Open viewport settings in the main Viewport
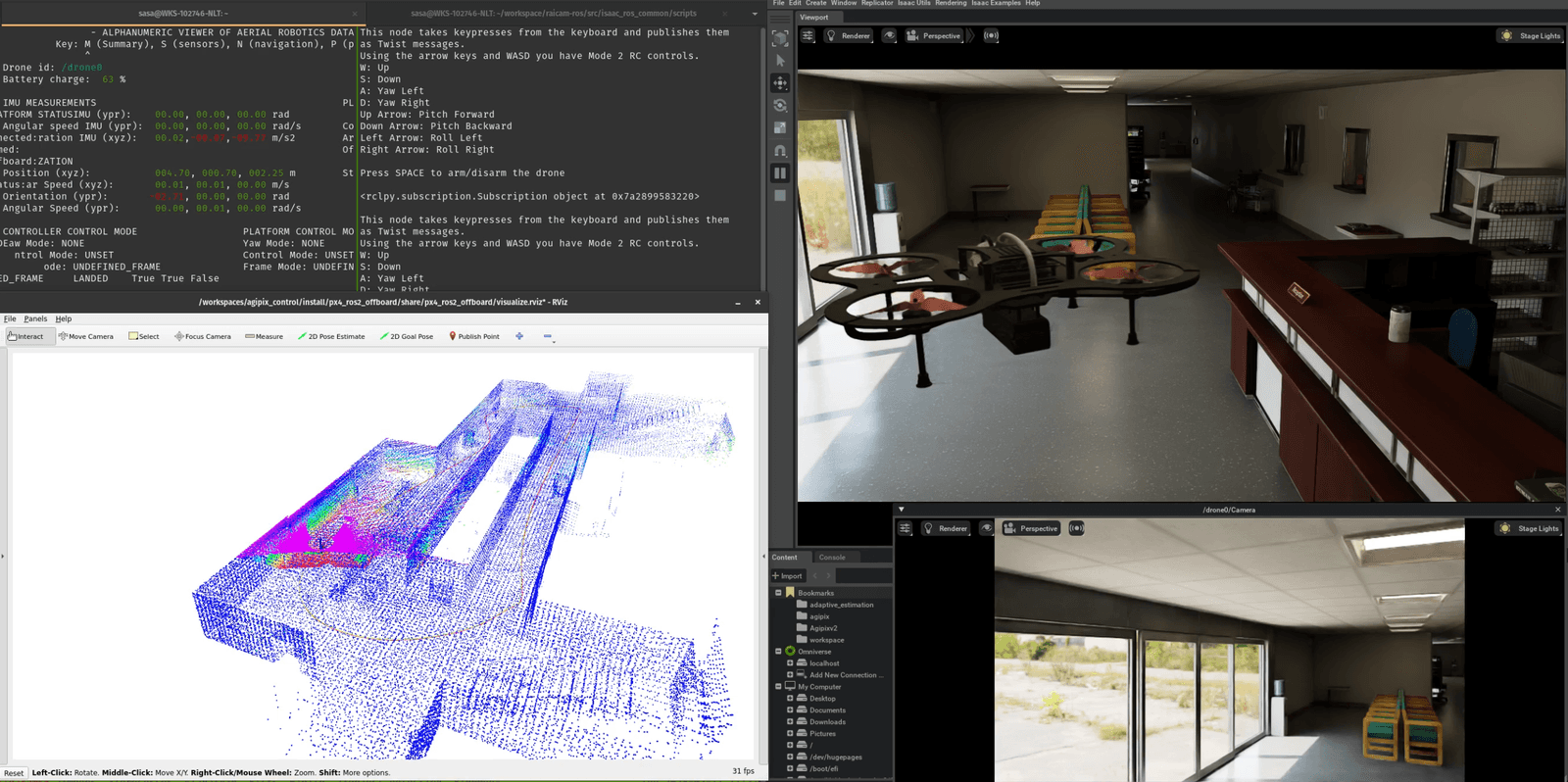The height and width of the screenshot is (782, 1568). click(808, 36)
